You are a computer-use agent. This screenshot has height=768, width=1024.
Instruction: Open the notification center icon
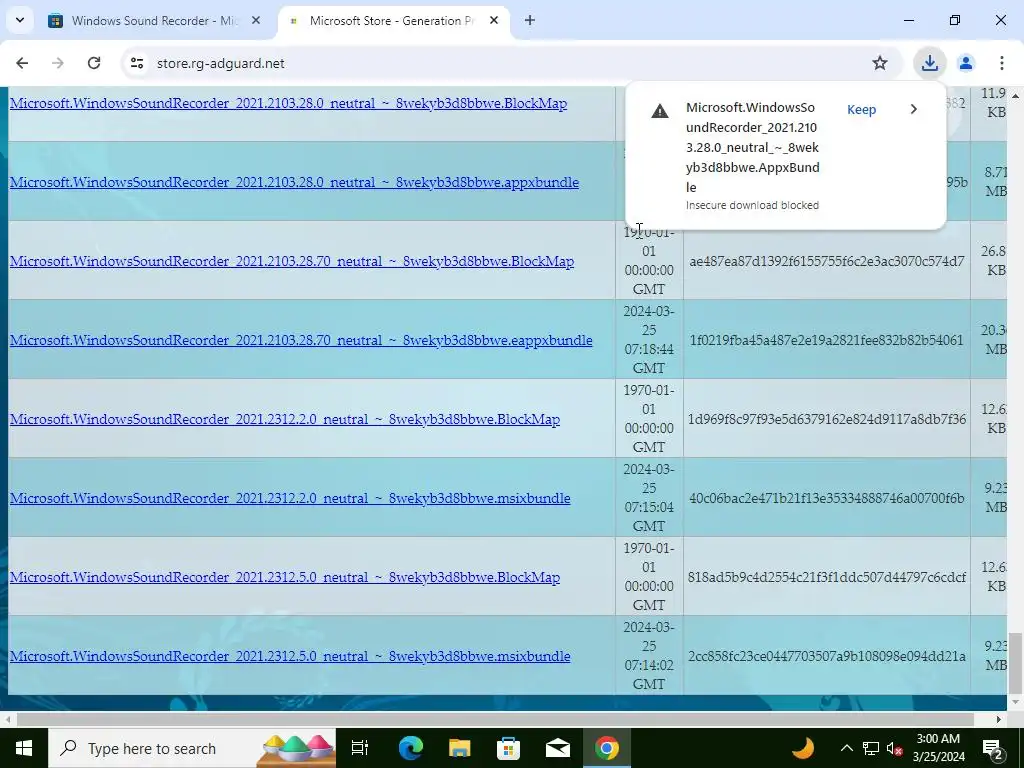992,748
